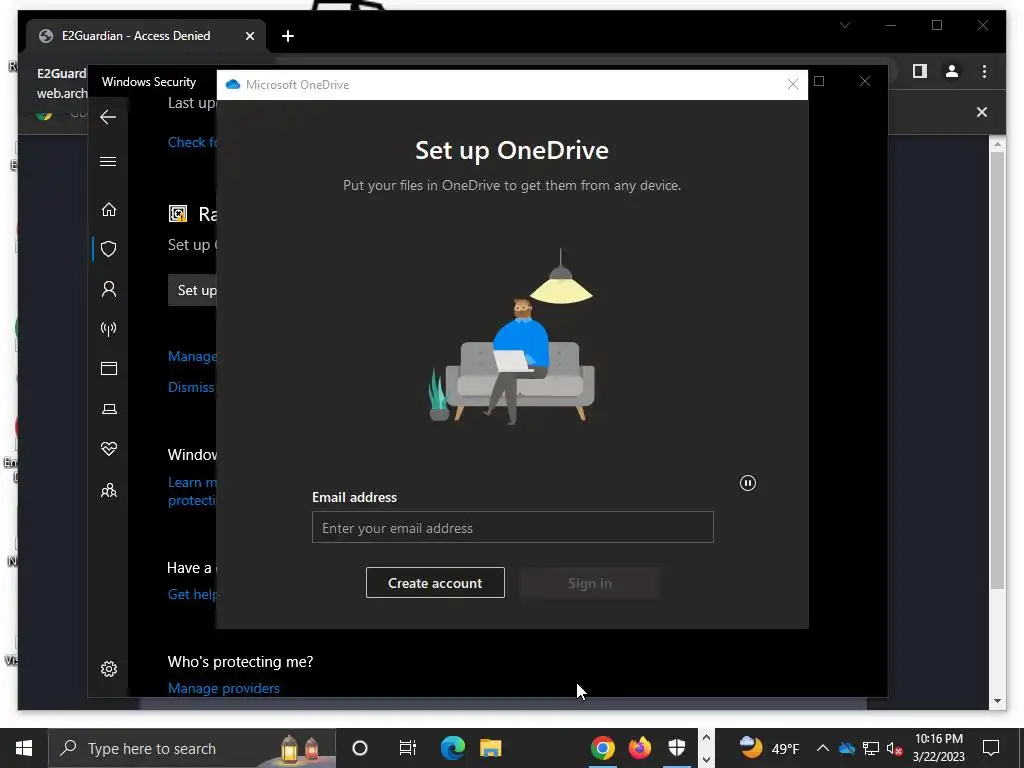Launch Microsoft Edge from taskbar

tap(452, 748)
